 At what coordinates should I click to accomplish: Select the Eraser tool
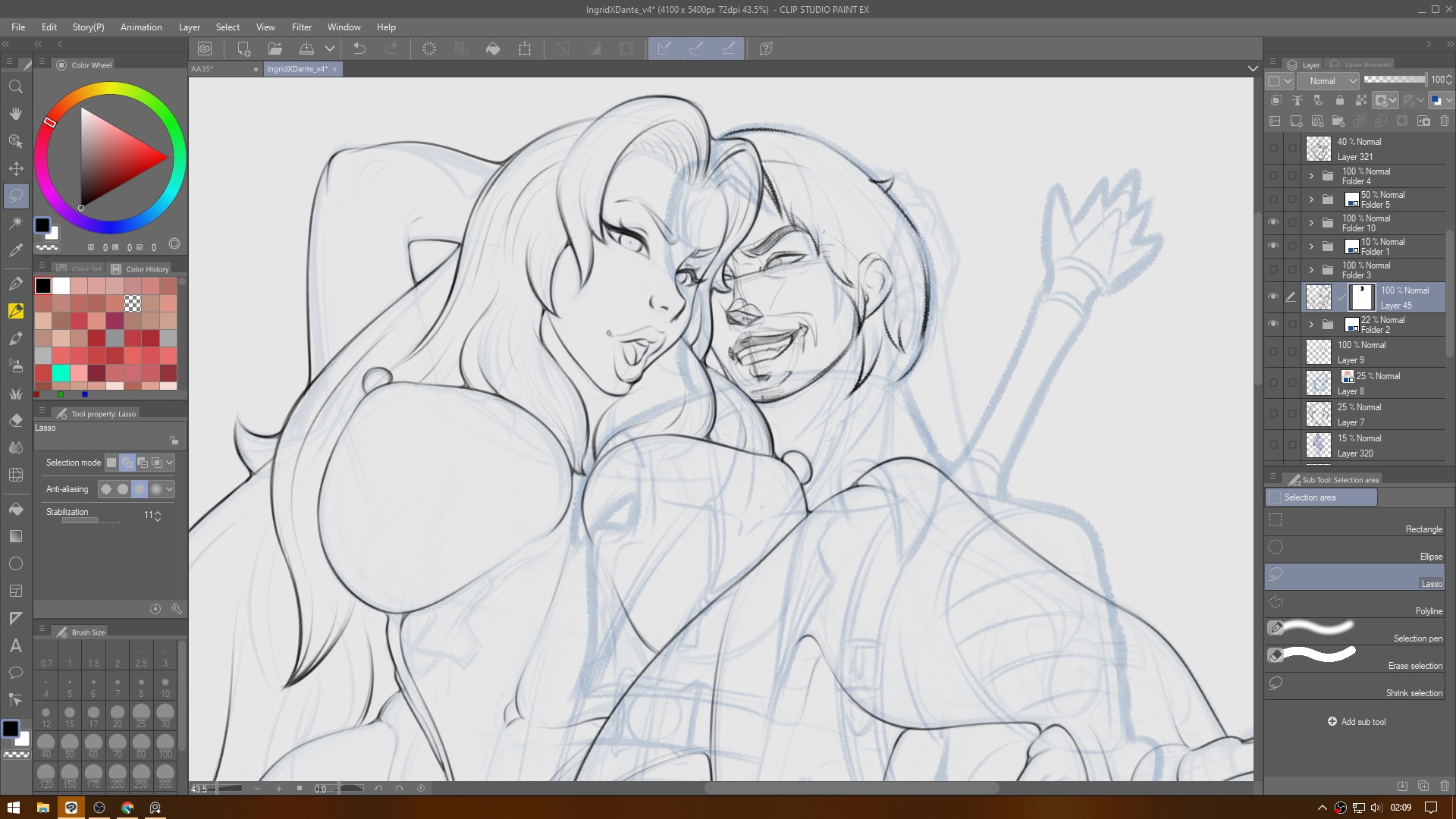[15, 421]
